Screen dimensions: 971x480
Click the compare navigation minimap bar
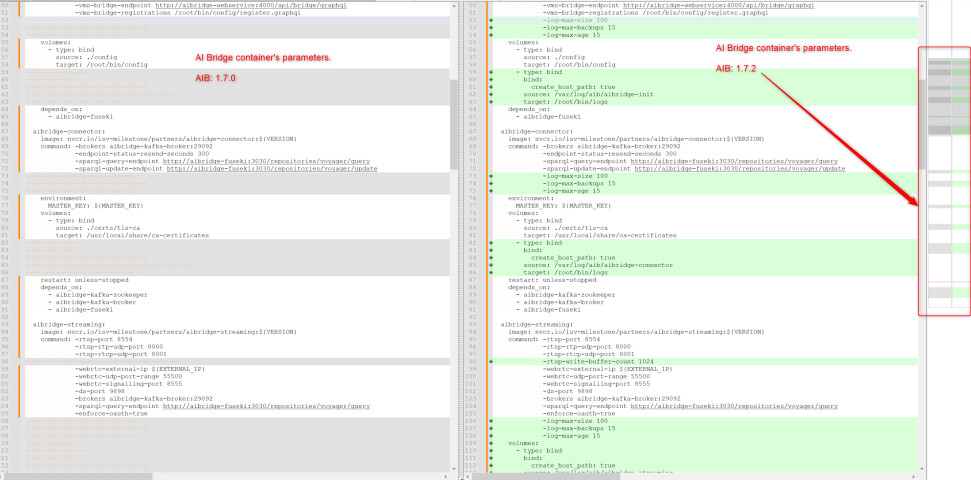944,180
